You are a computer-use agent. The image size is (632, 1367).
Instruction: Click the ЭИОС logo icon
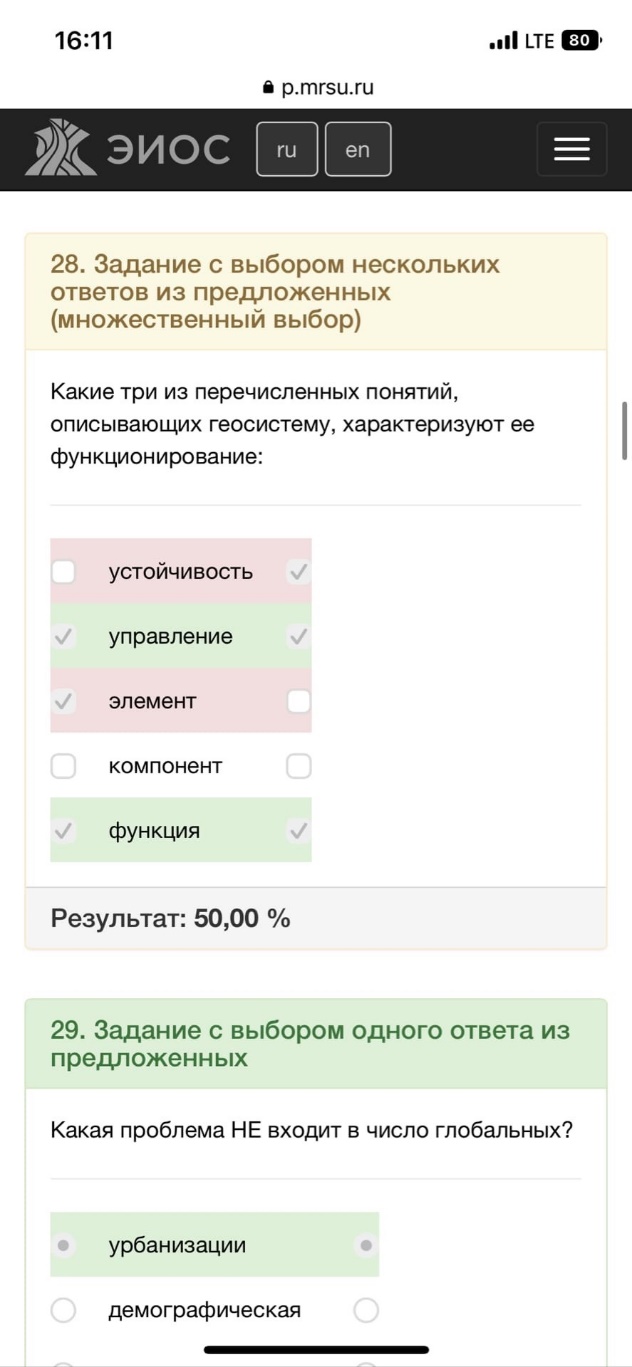61,149
